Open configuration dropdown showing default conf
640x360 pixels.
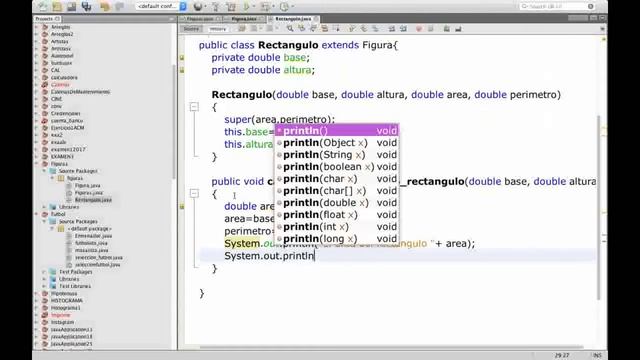(x=161, y=7)
